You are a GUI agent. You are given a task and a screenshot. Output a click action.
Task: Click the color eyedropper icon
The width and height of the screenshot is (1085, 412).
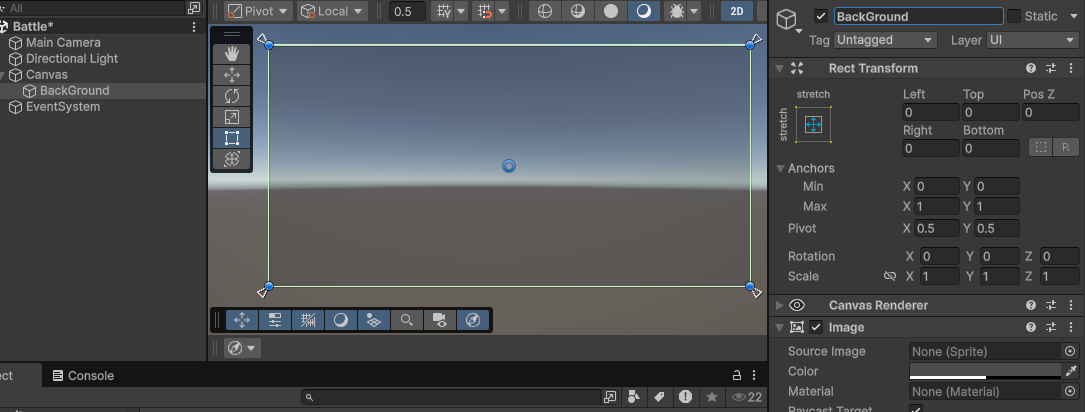(1070, 371)
